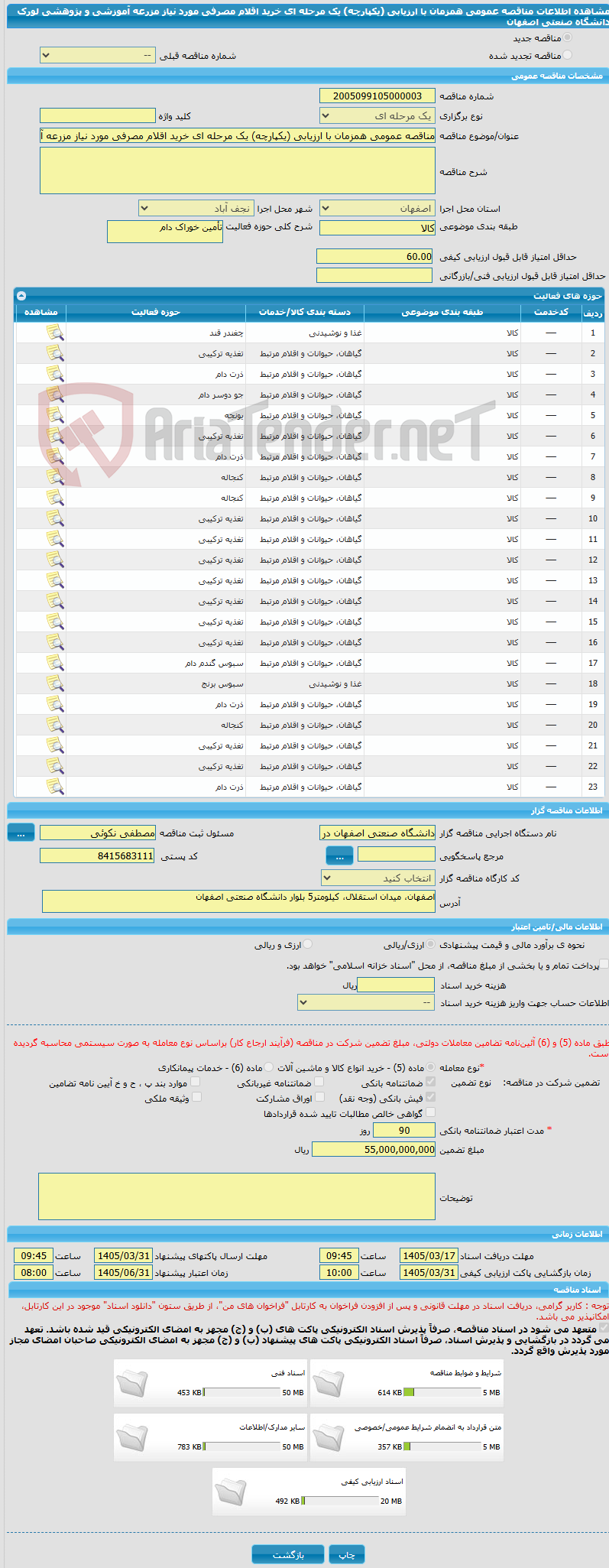Open view icon for row 5 یونجه
This screenshot has height=1568, width=609.
tap(54, 415)
